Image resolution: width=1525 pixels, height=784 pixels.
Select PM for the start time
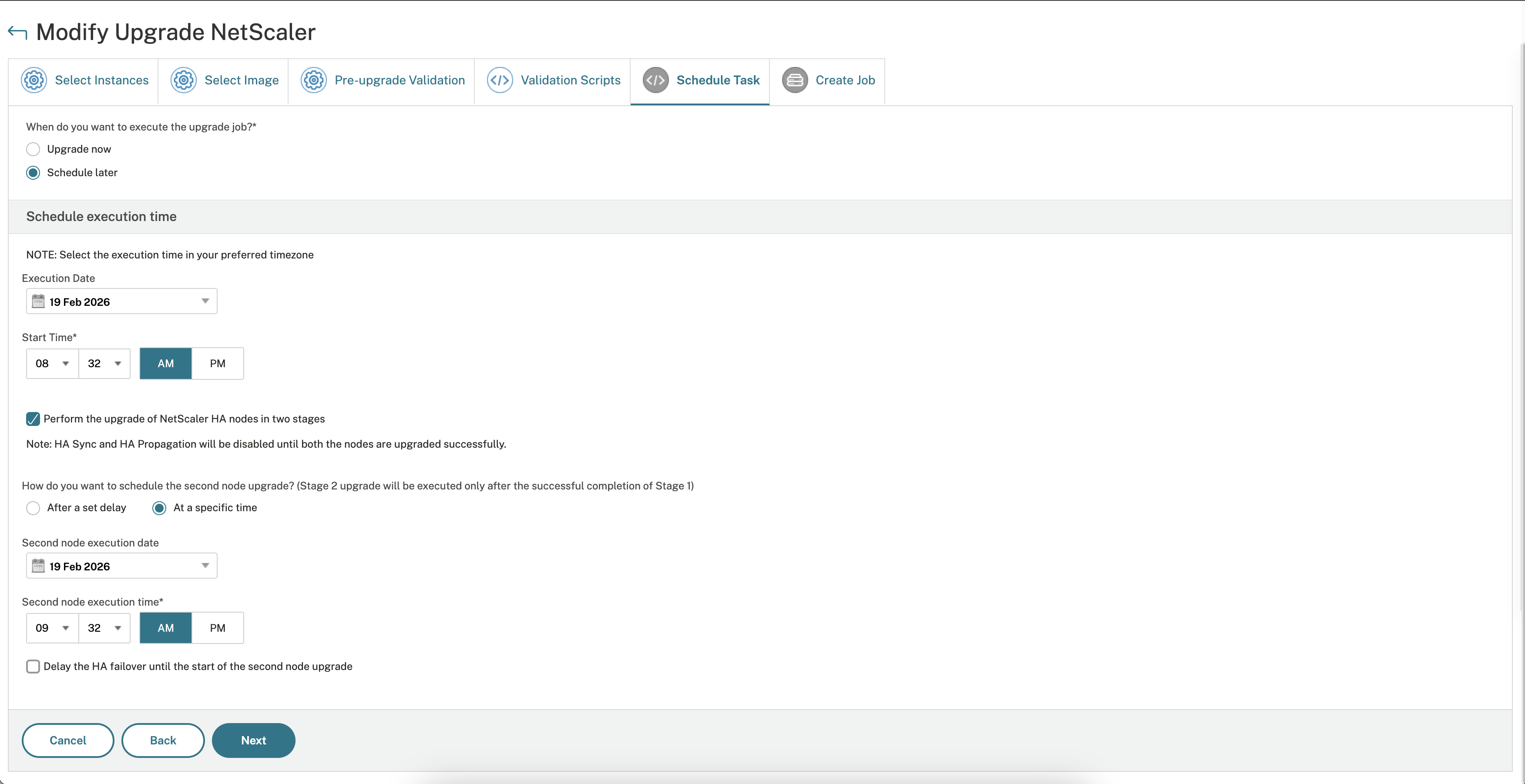point(217,363)
